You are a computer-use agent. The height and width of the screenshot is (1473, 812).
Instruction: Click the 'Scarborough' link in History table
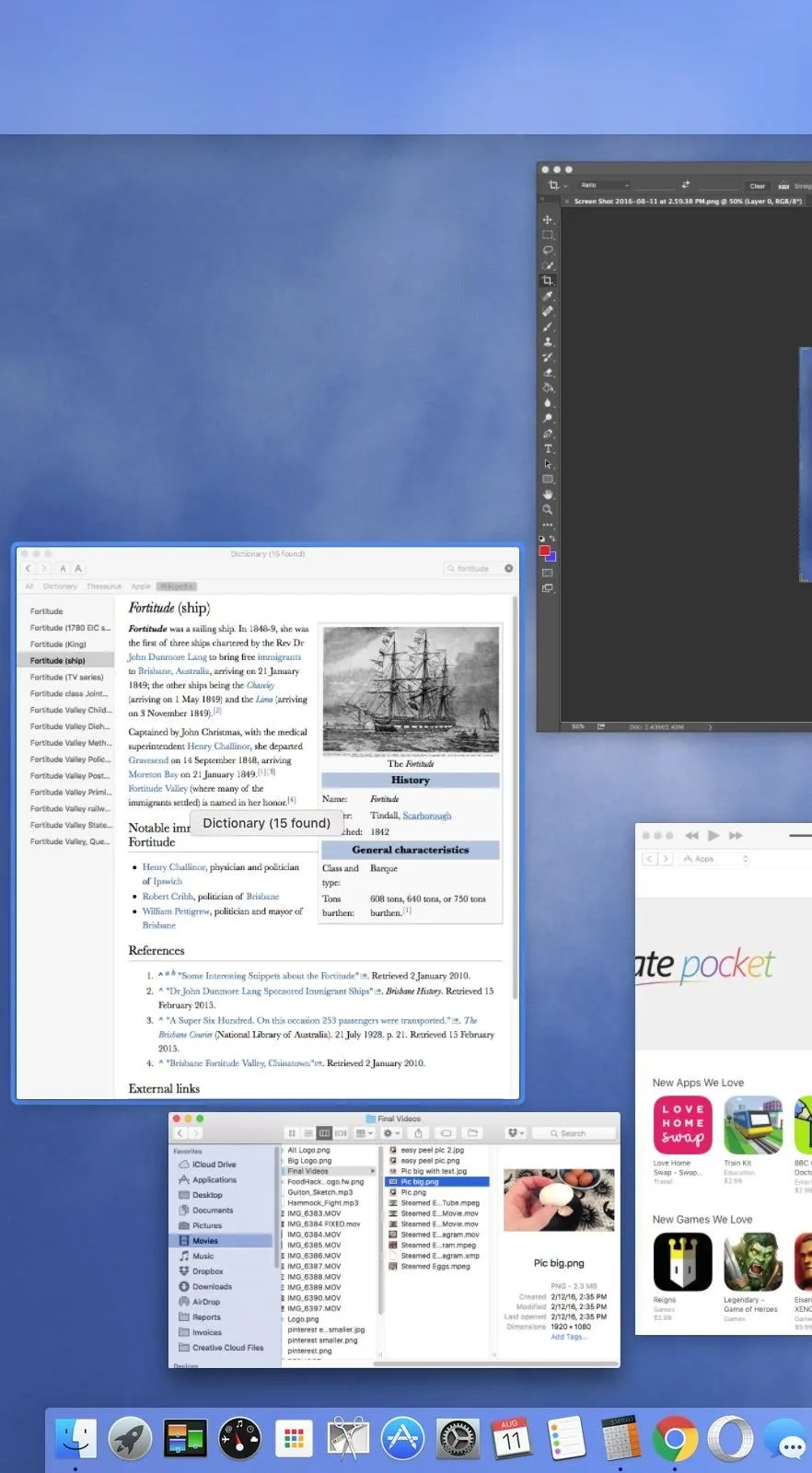[x=427, y=816]
